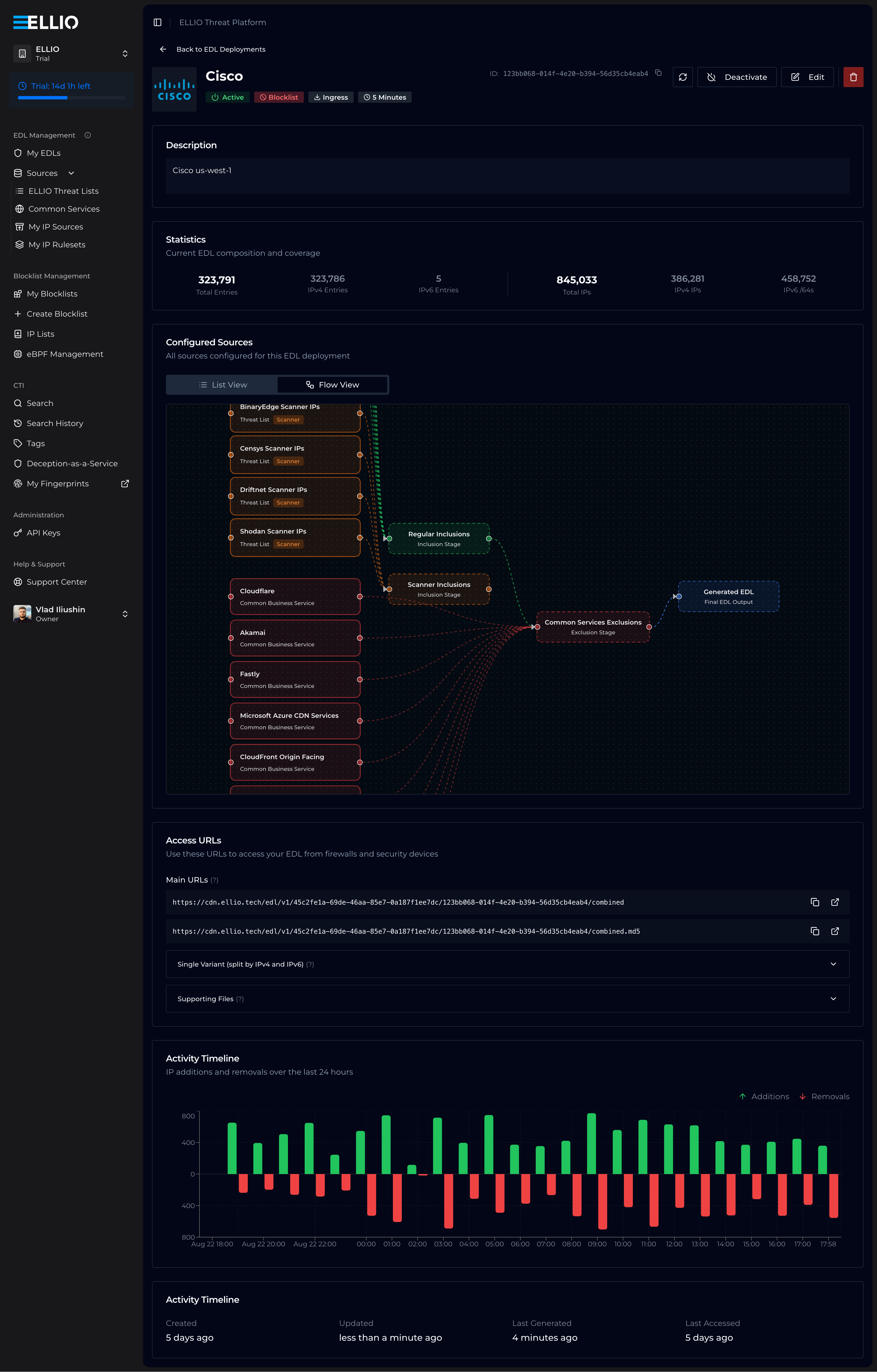Click the Ingress badge
Screen dimensions: 877x1372
click(330, 97)
